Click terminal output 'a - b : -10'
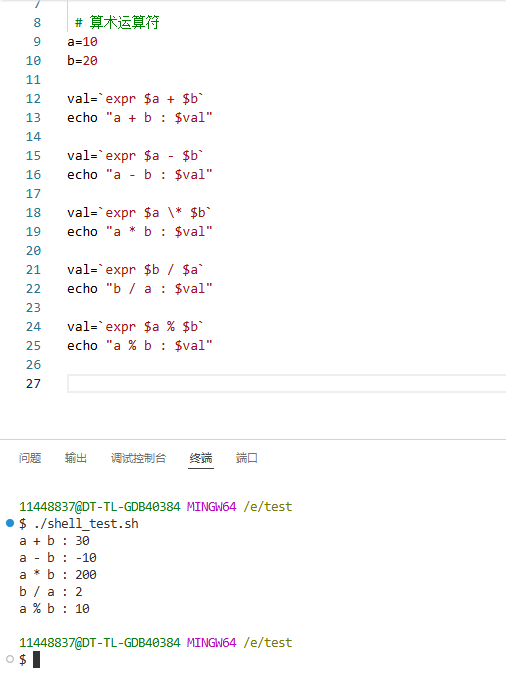Screen dimensions: 506x679 (x=58, y=557)
